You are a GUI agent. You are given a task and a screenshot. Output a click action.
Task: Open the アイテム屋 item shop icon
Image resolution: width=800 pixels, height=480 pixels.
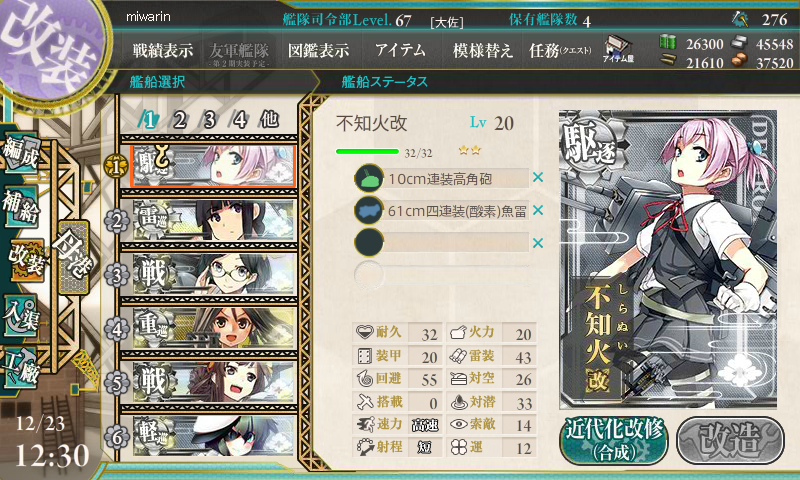click(x=618, y=49)
